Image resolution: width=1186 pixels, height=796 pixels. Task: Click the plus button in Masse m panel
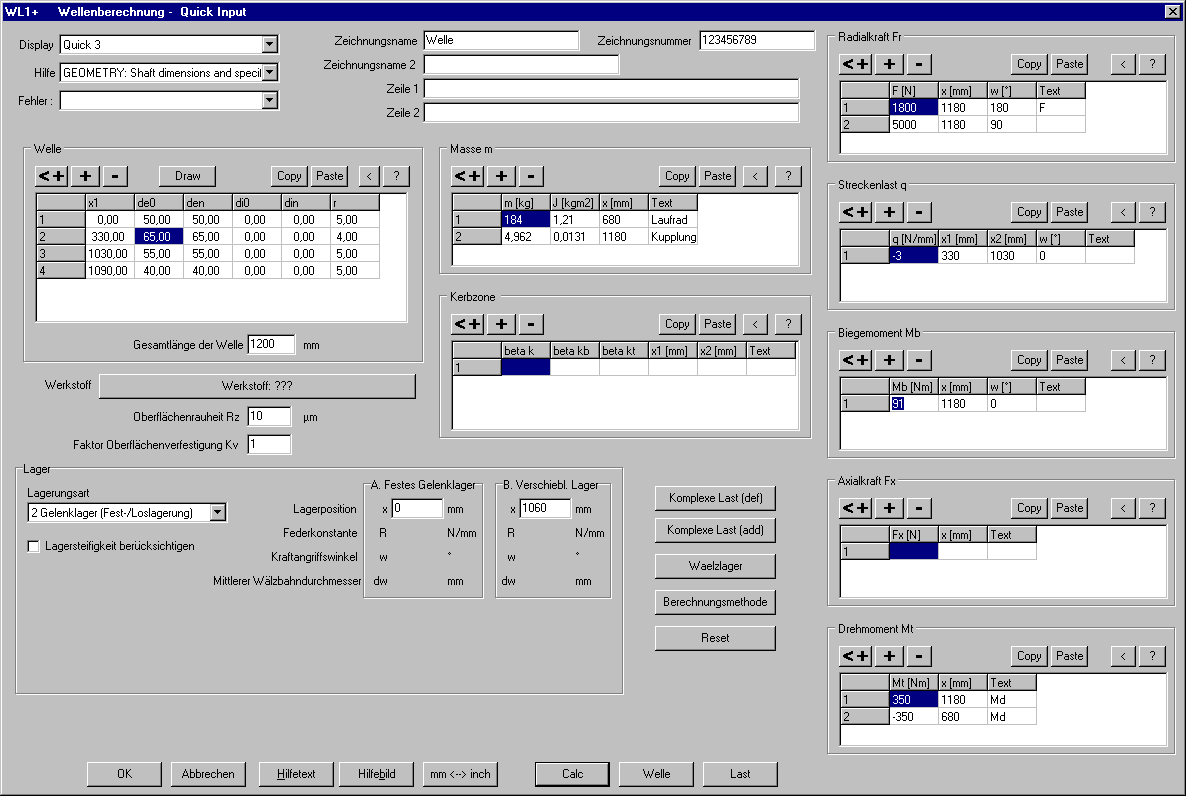(x=501, y=176)
